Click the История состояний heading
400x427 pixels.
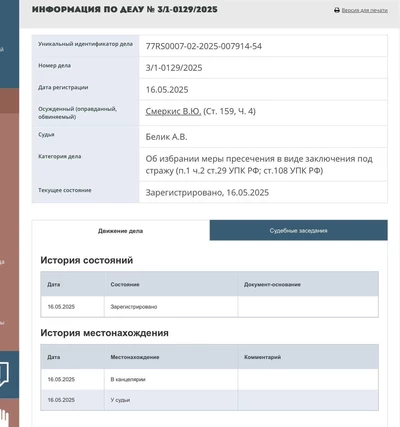[87, 260]
